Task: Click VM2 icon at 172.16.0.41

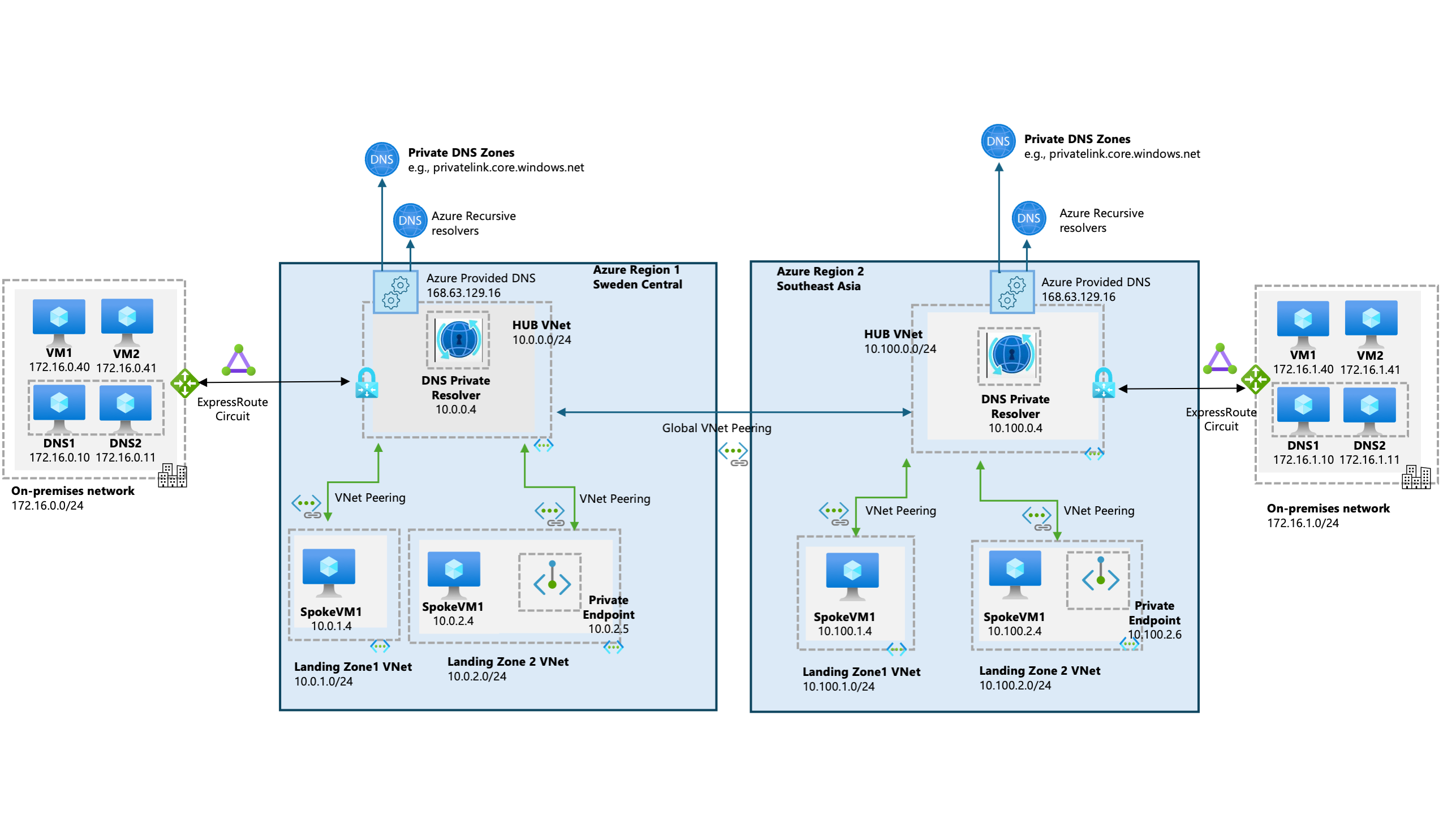Action: coord(127,322)
